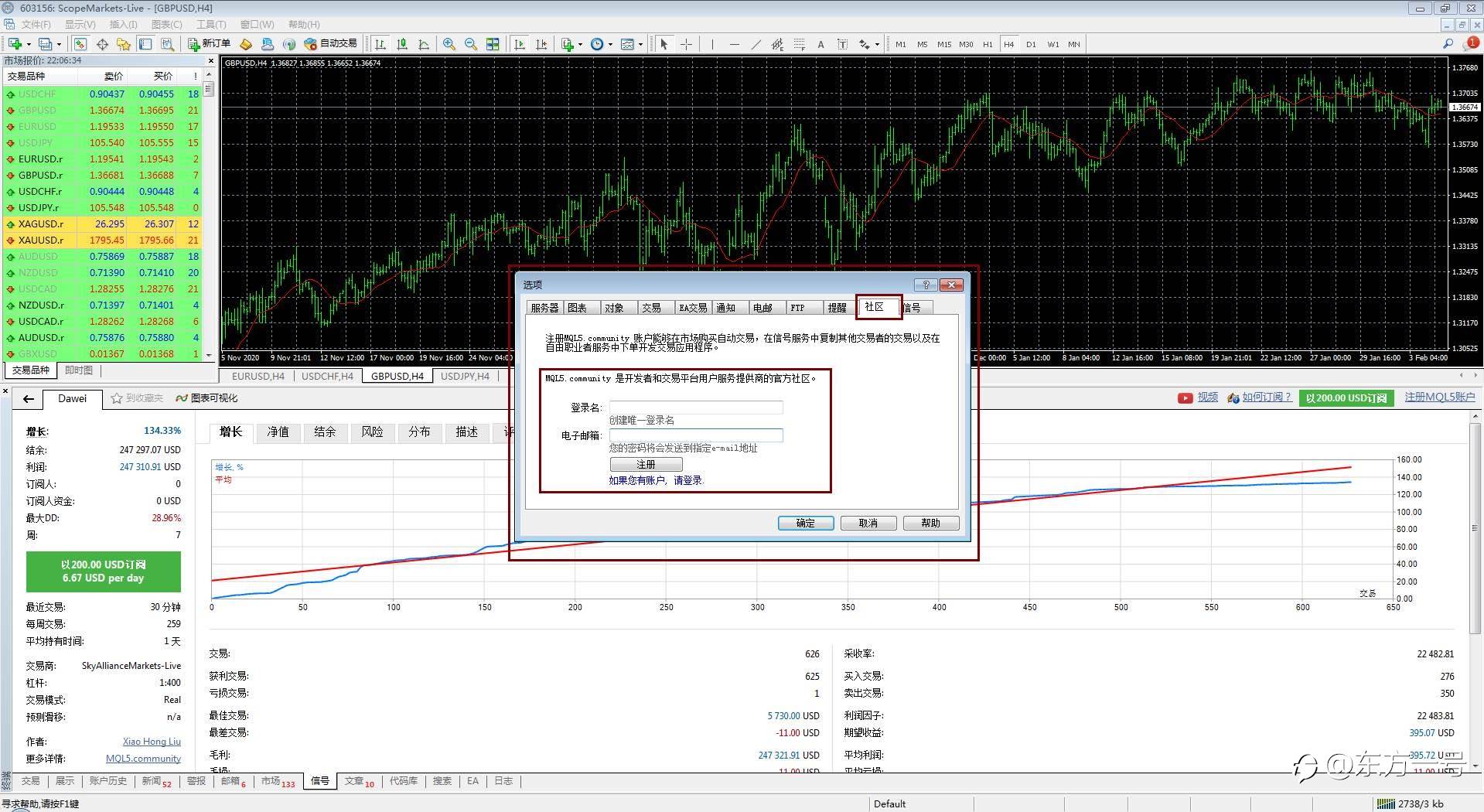Click the green 以200.00 USD订阅 per day button
The width and height of the screenshot is (1484, 812).
[x=104, y=571]
